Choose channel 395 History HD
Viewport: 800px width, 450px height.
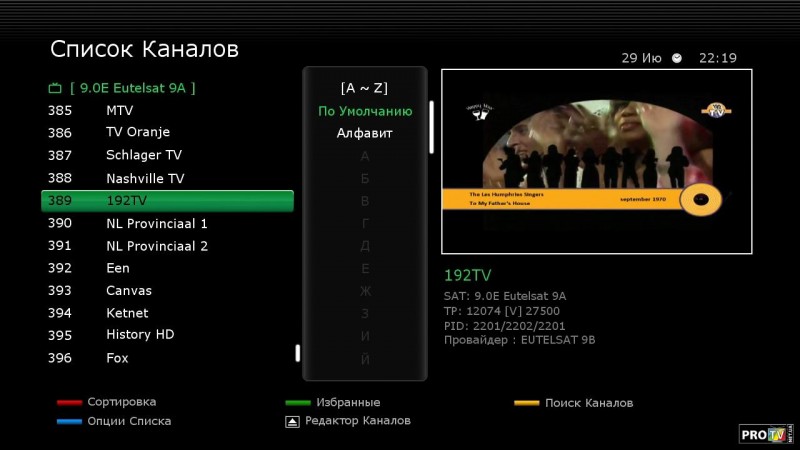pos(140,335)
